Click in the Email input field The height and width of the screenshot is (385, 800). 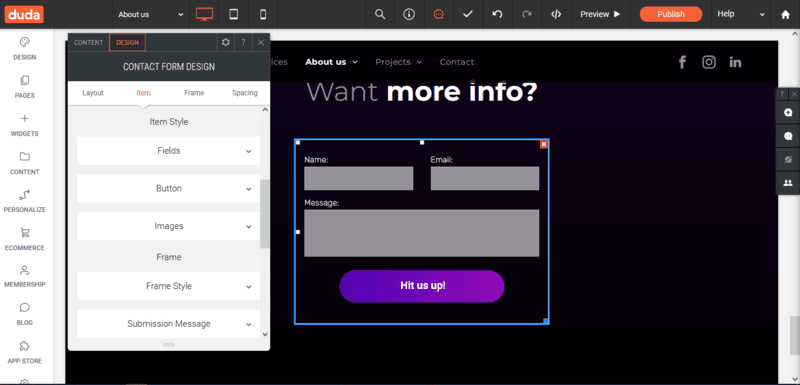(x=485, y=178)
